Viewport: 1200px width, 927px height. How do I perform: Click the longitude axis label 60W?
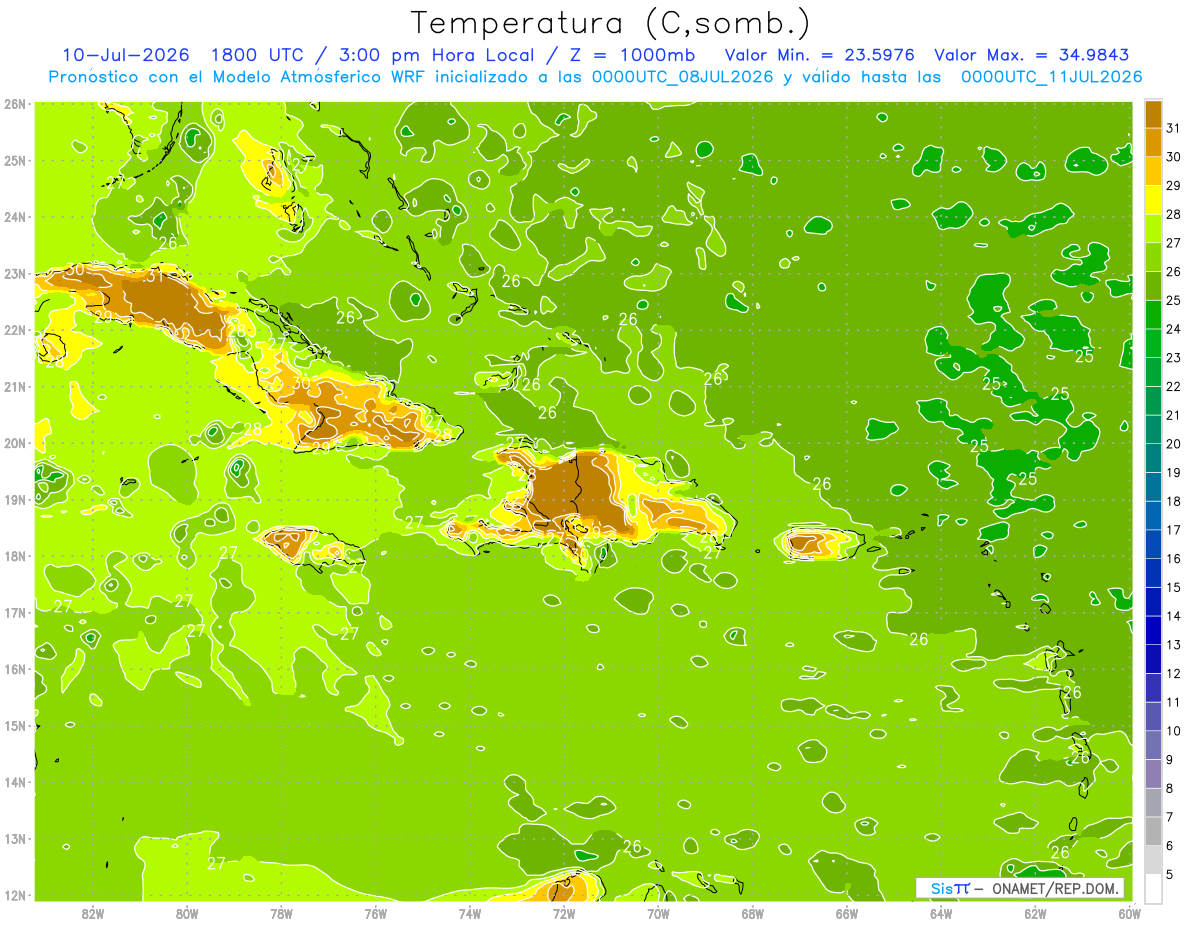coord(1129,913)
